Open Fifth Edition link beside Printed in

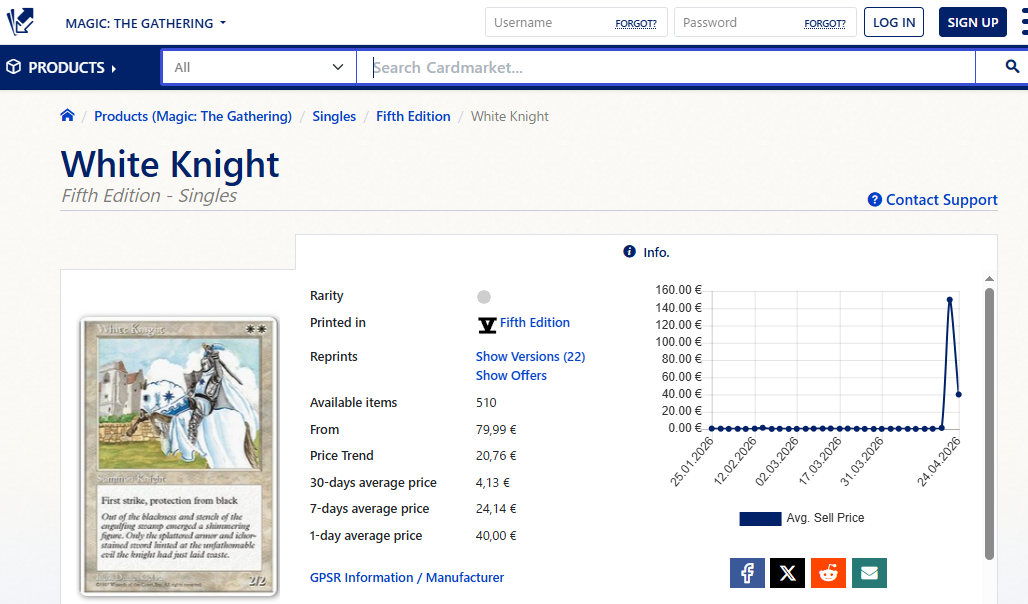click(534, 323)
